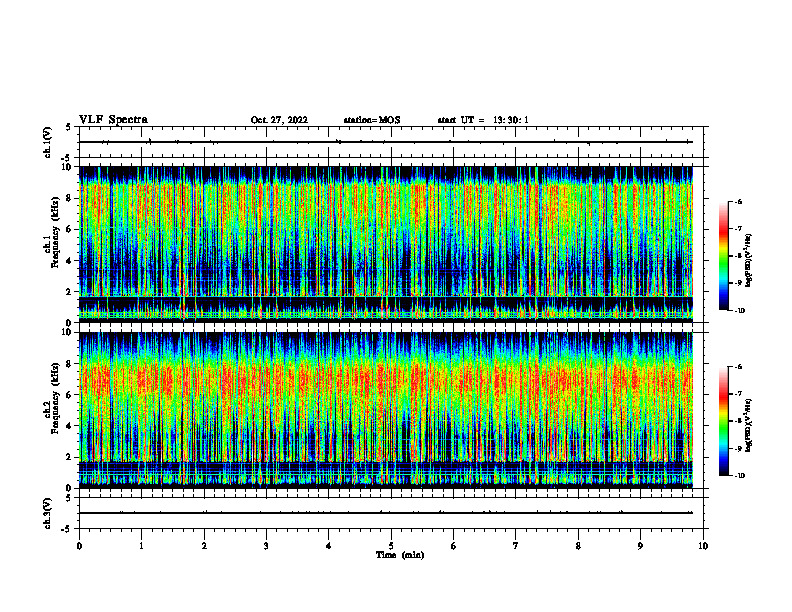The image size is (792, 612).
Task: Click time axis tick label "5"
Action: coord(391,546)
